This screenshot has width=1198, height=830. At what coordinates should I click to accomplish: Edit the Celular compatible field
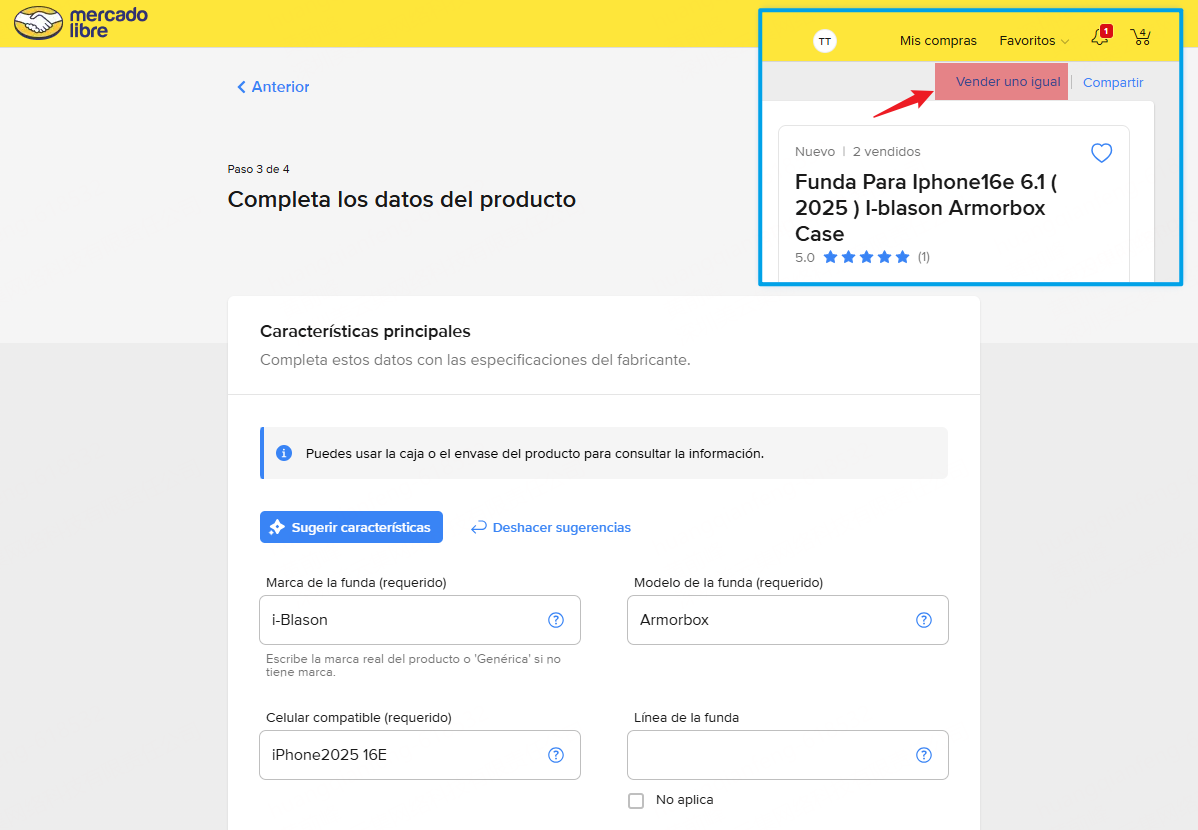point(419,755)
